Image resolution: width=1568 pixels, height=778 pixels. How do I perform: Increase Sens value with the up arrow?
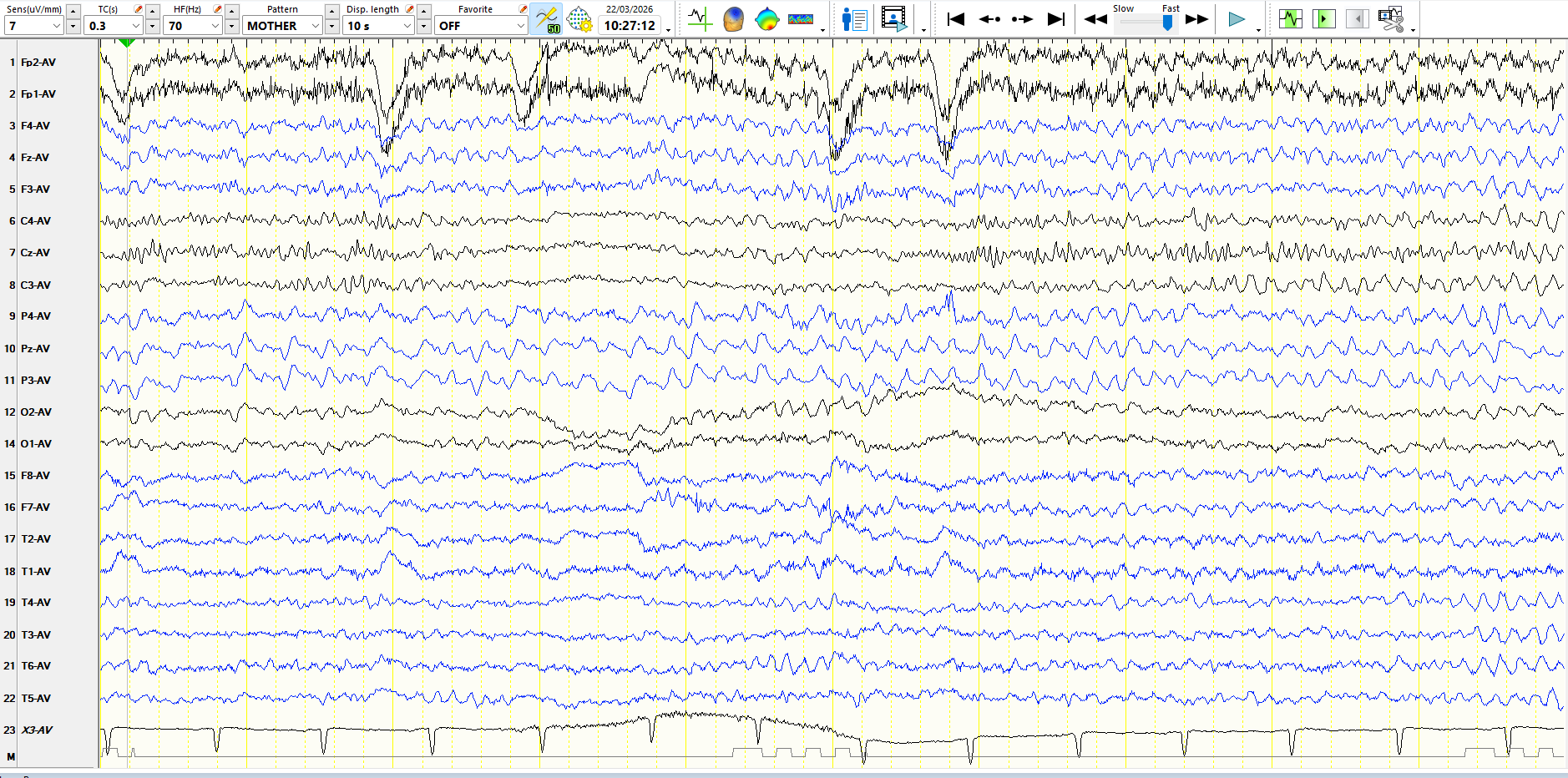pyautogui.click(x=73, y=11)
